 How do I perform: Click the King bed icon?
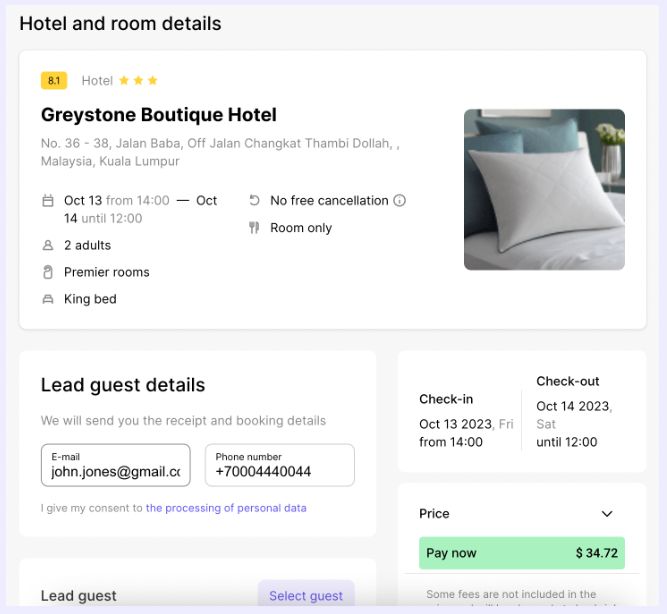47,299
